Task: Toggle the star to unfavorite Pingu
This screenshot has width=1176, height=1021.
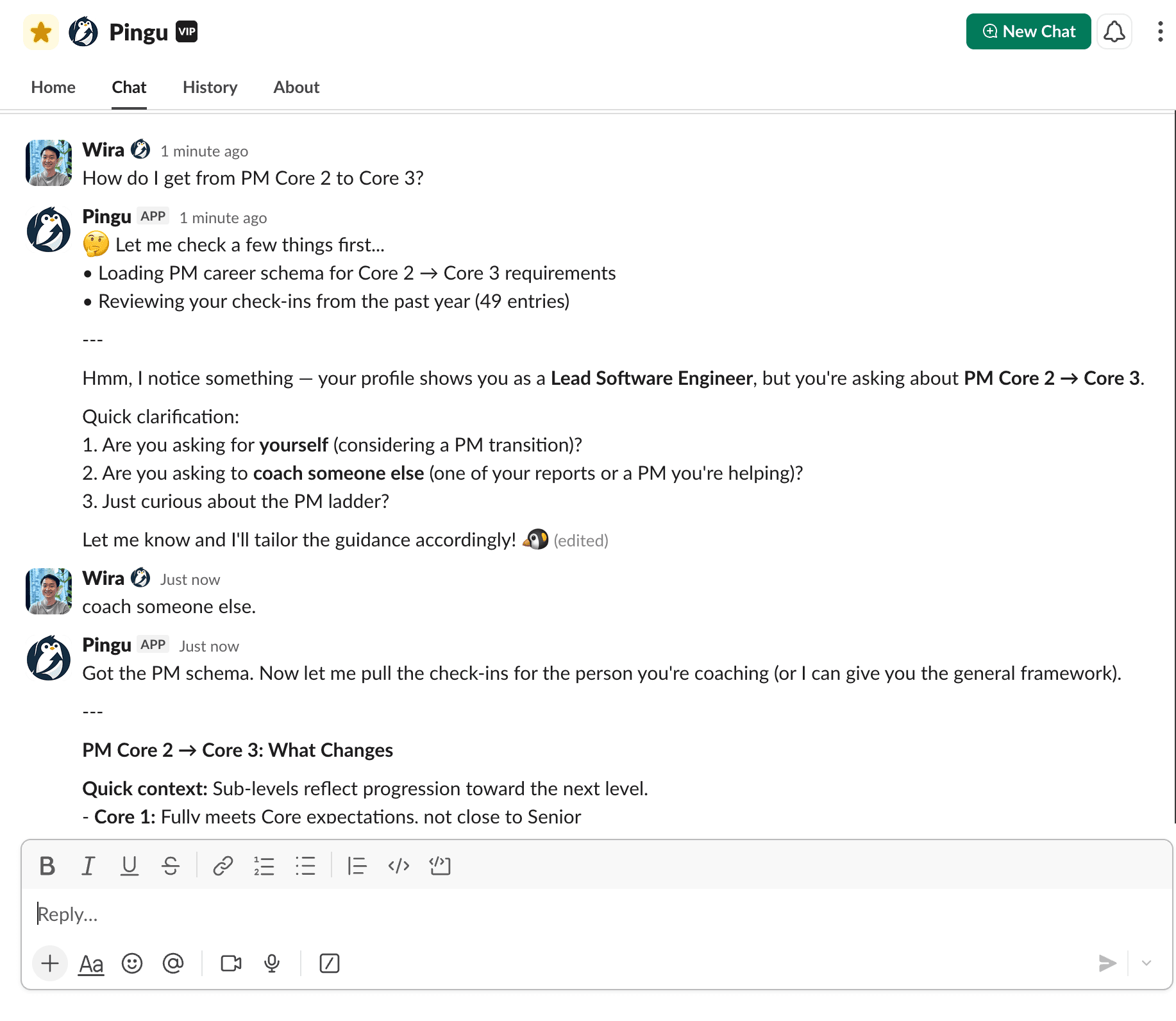Action: (x=40, y=31)
